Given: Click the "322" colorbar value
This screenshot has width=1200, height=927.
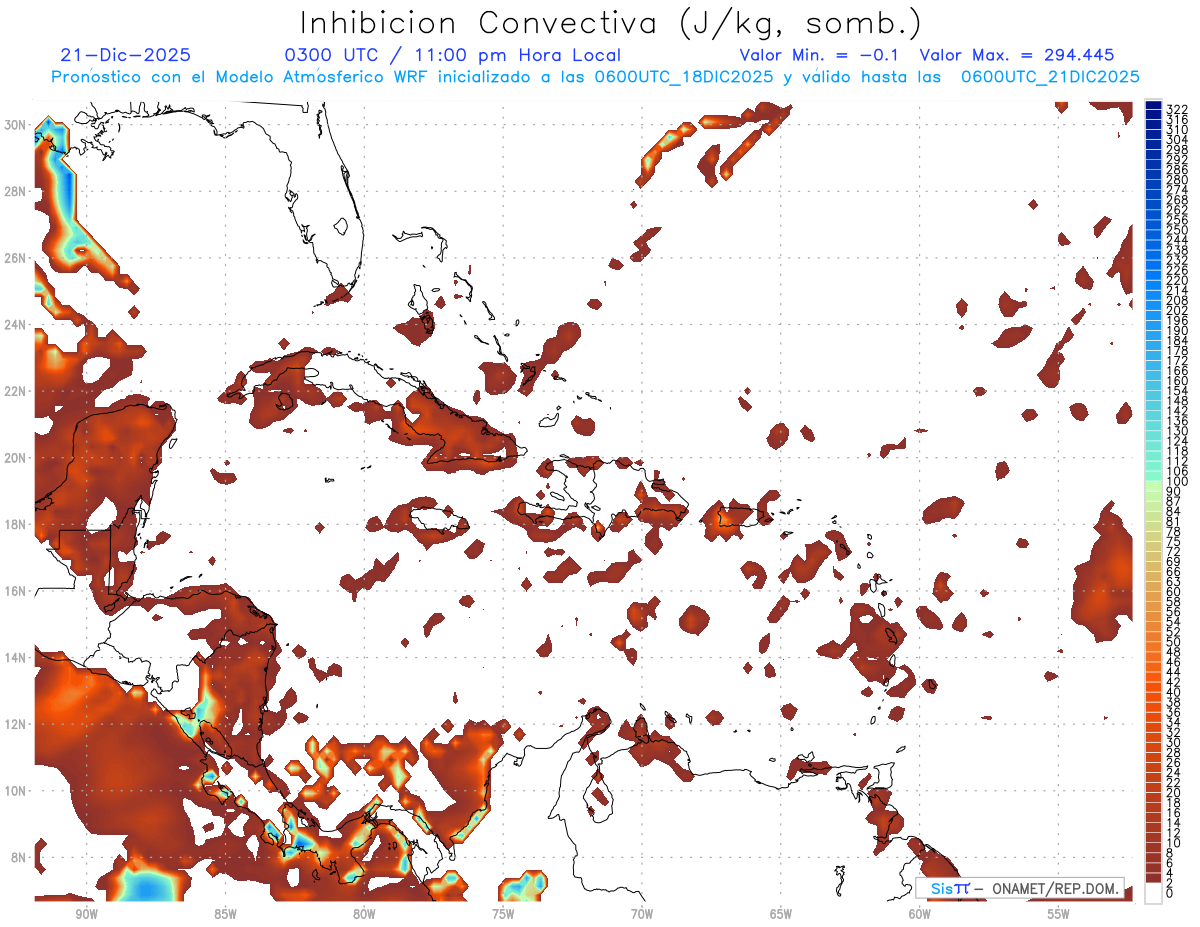Looking at the screenshot, I should pos(1177,109).
